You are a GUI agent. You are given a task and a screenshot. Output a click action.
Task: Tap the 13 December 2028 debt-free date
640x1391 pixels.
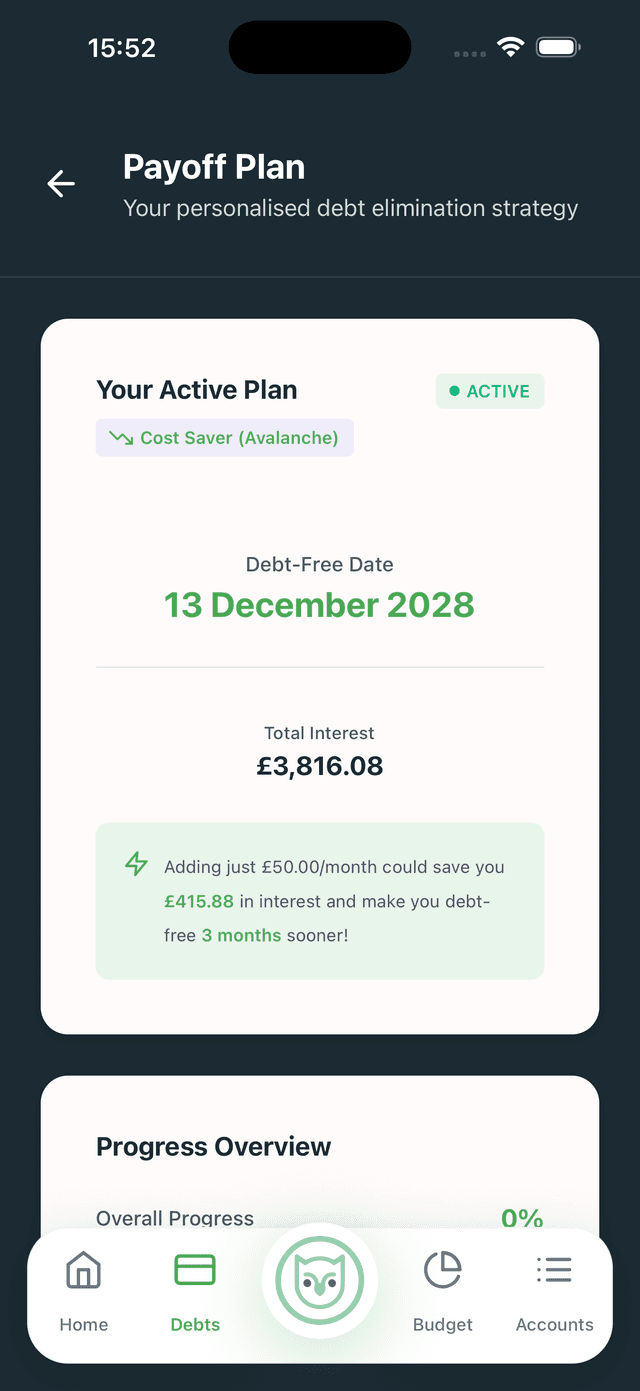click(x=319, y=605)
